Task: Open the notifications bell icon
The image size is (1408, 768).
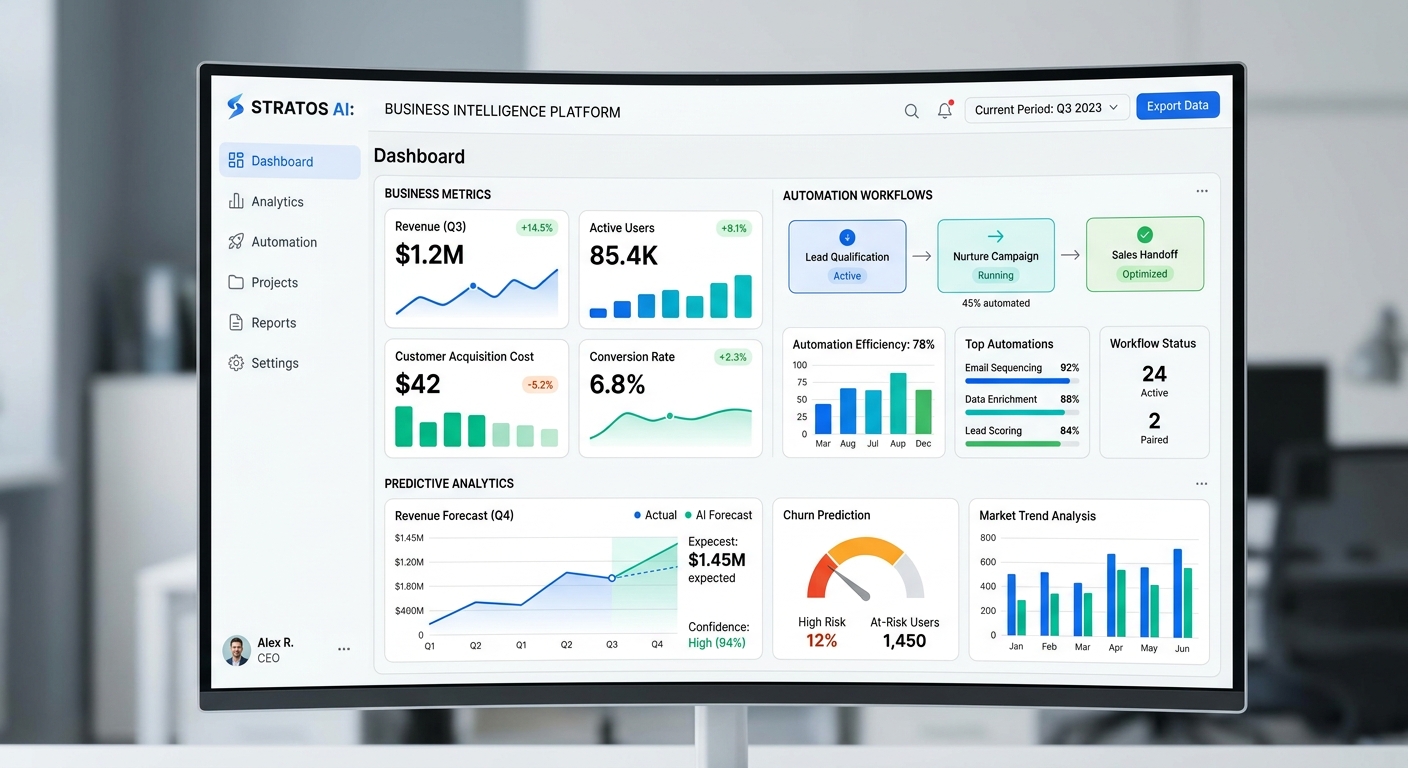Action: coord(945,110)
